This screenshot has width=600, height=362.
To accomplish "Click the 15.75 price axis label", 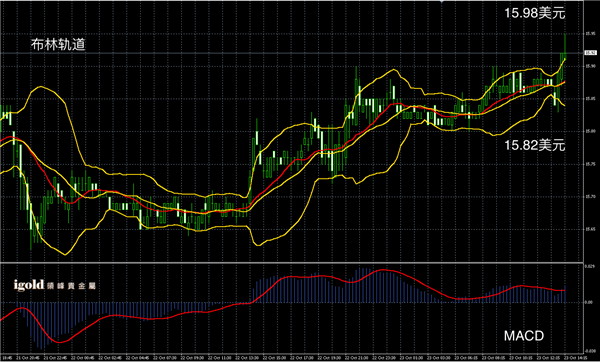I will pyautogui.click(x=589, y=164).
